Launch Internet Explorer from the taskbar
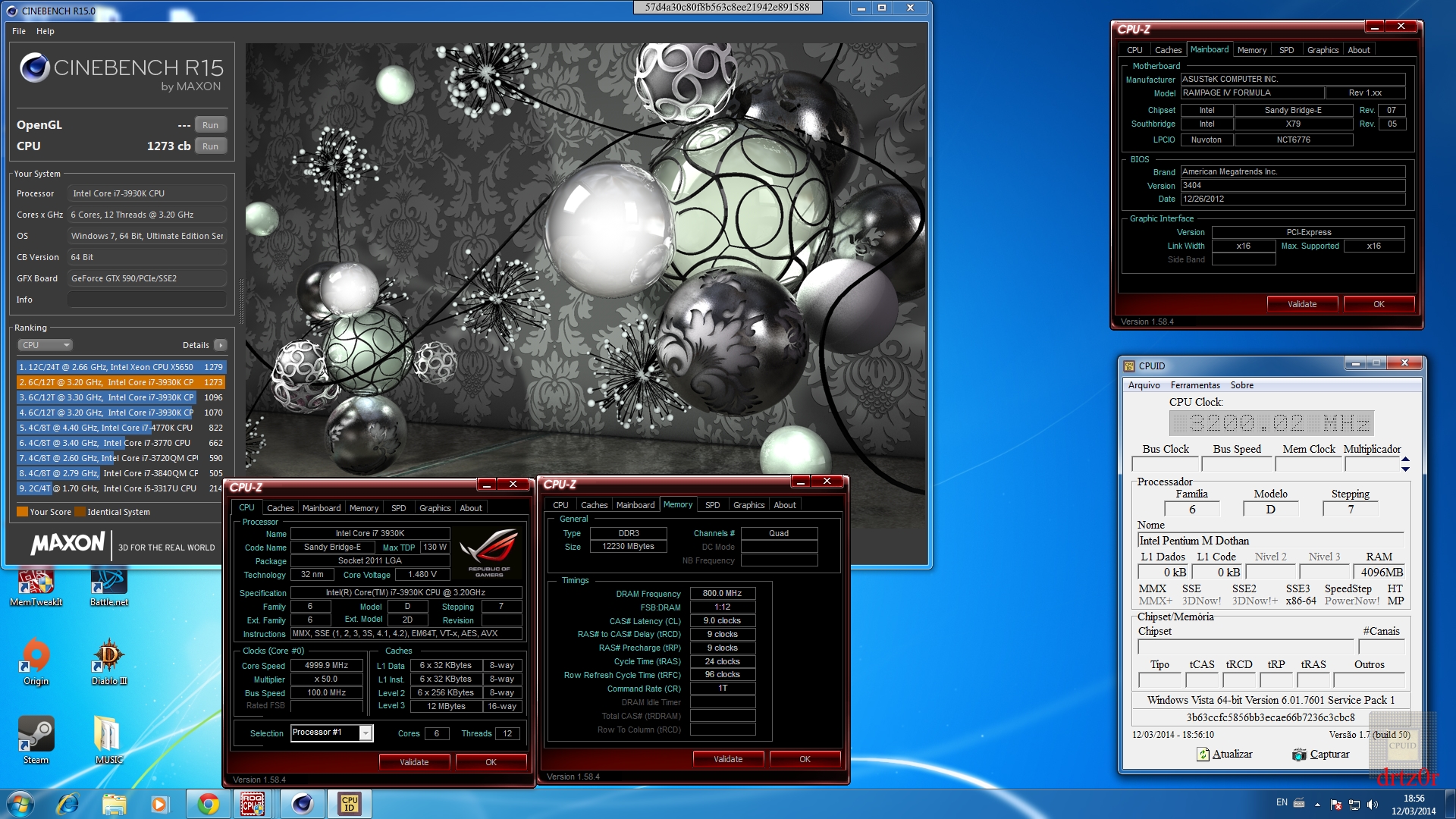 click(67, 804)
